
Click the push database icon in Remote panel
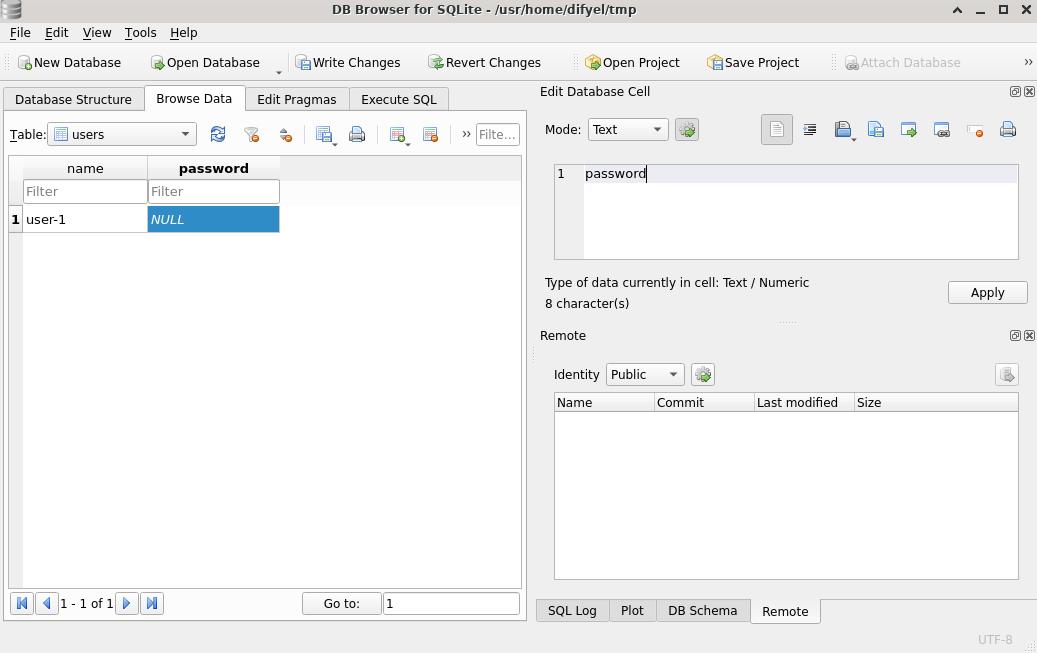[x=1007, y=374]
